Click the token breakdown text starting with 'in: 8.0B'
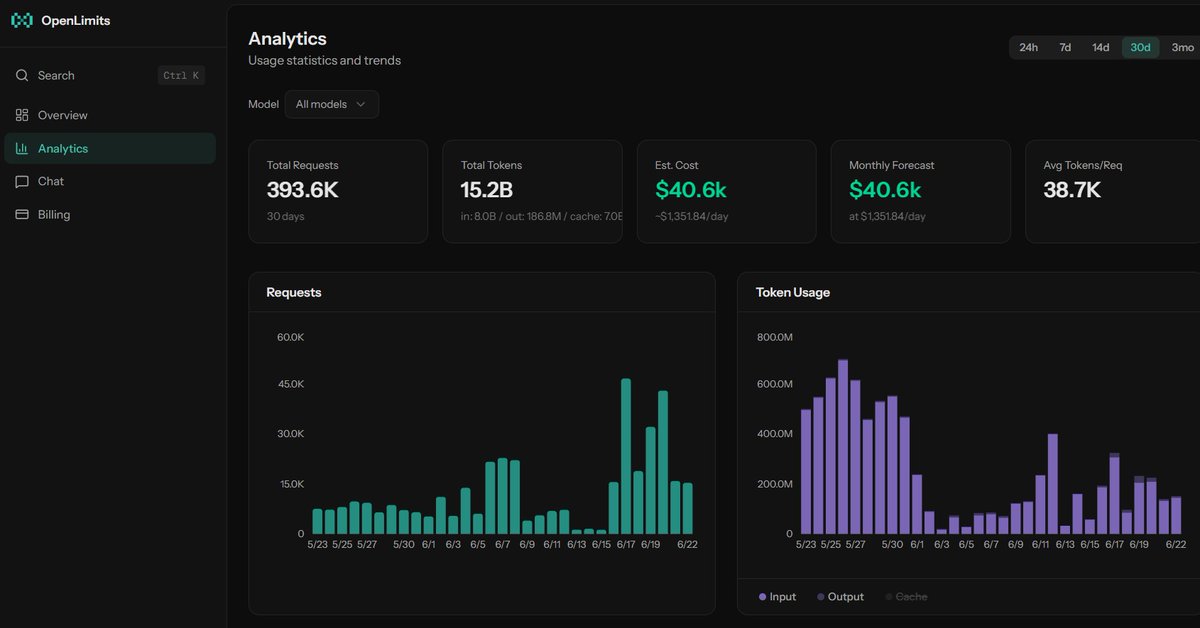 (542, 216)
